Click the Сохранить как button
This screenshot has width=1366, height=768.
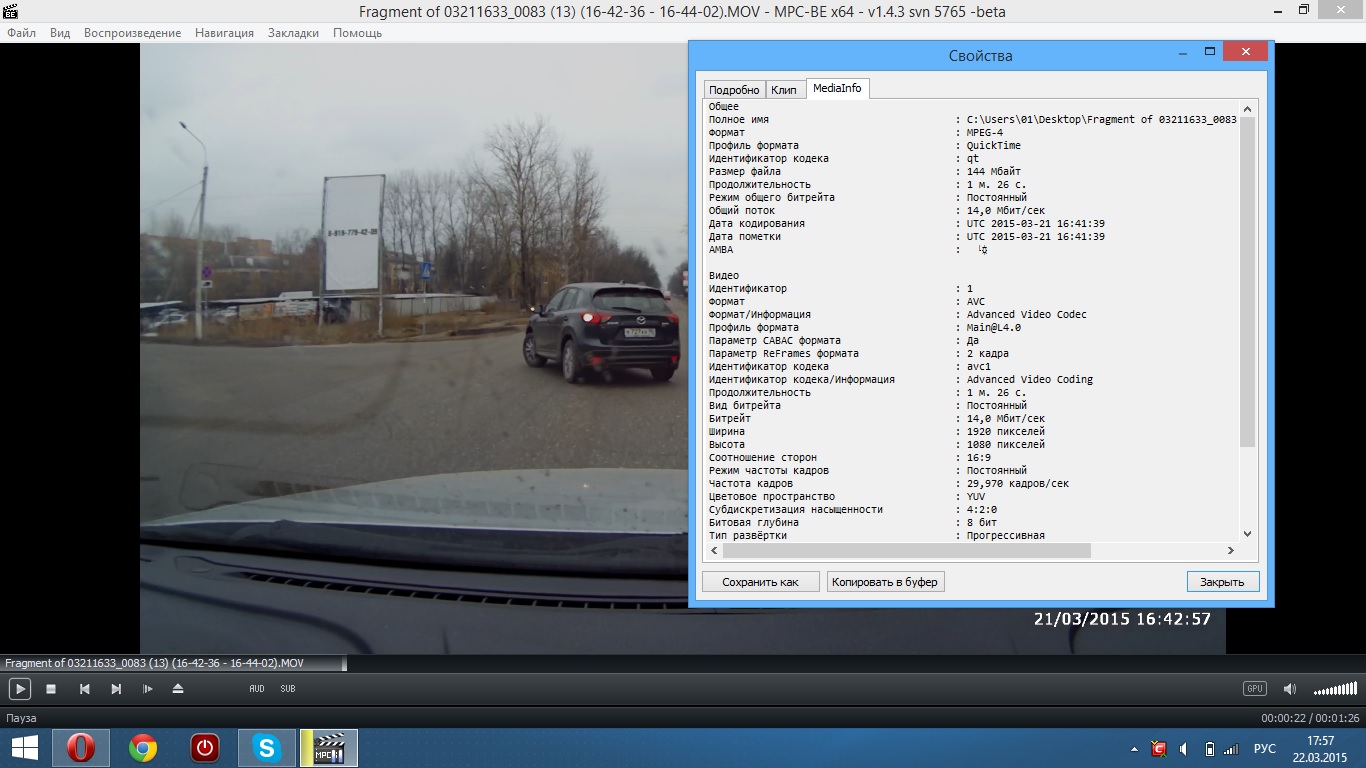click(760, 582)
